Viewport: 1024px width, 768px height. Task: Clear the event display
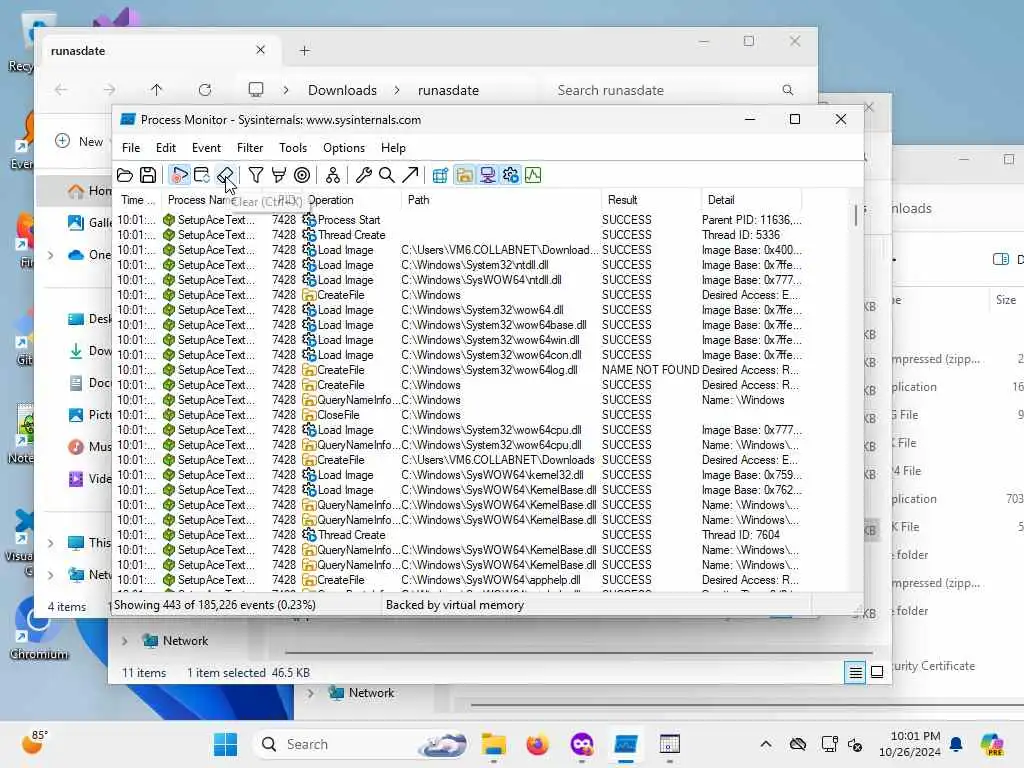(225, 175)
